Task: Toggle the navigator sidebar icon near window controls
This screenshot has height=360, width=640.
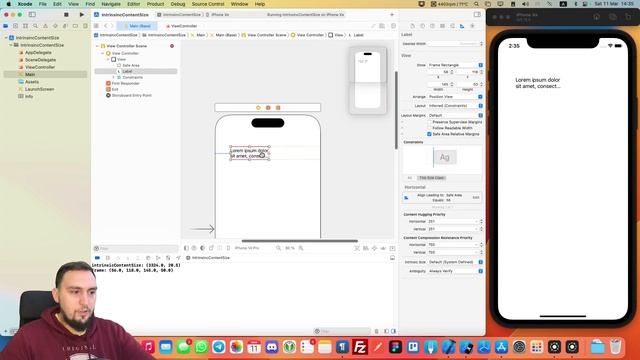Action: click(32, 15)
